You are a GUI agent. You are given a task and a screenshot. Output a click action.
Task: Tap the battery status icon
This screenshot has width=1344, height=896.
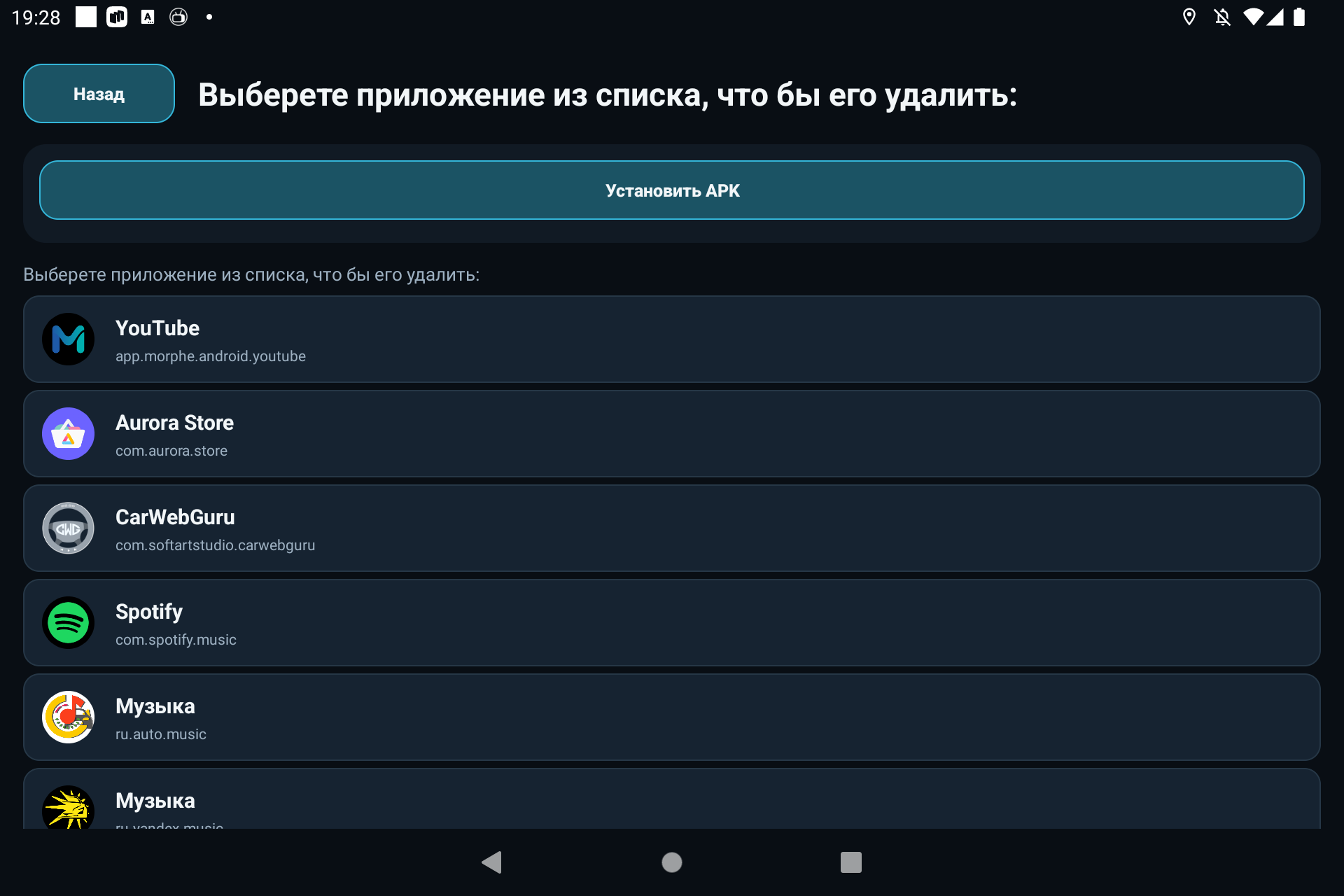pyautogui.click(x=1299, y=17)
